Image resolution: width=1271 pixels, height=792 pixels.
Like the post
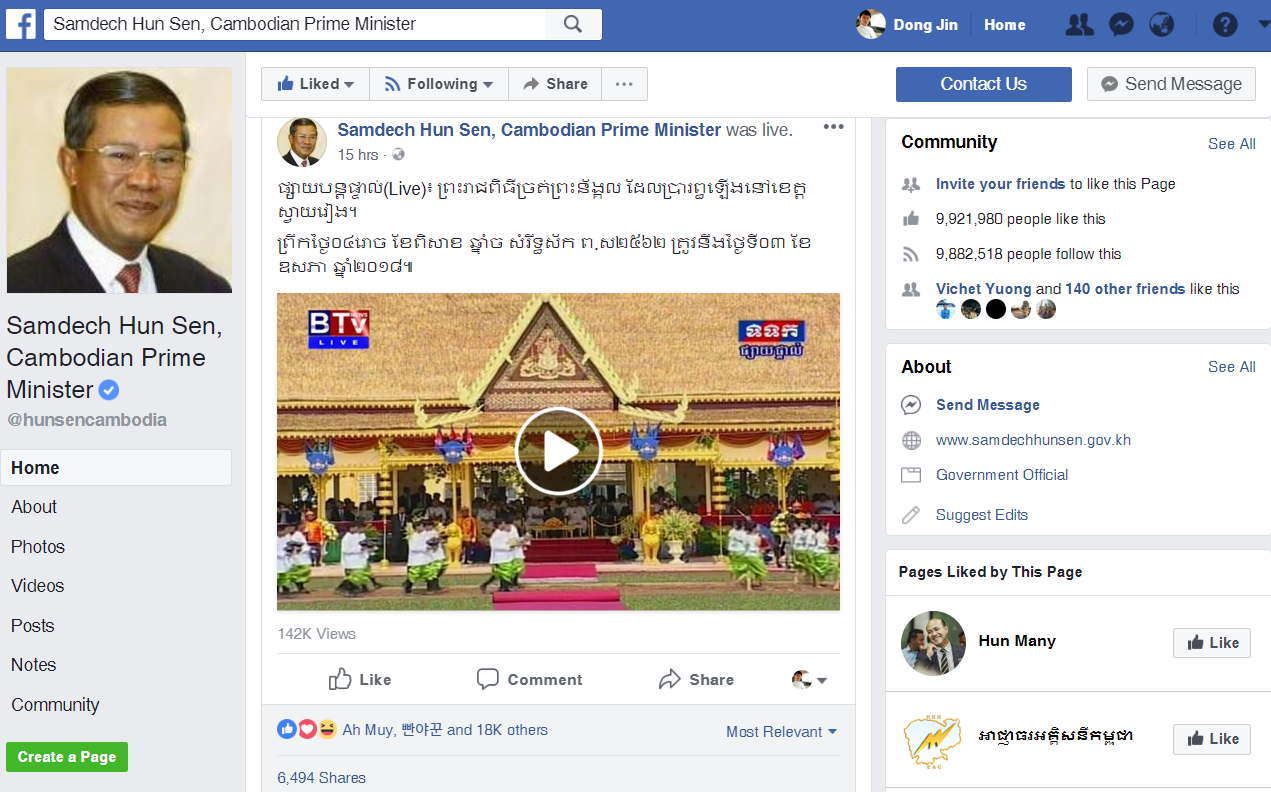360,680
